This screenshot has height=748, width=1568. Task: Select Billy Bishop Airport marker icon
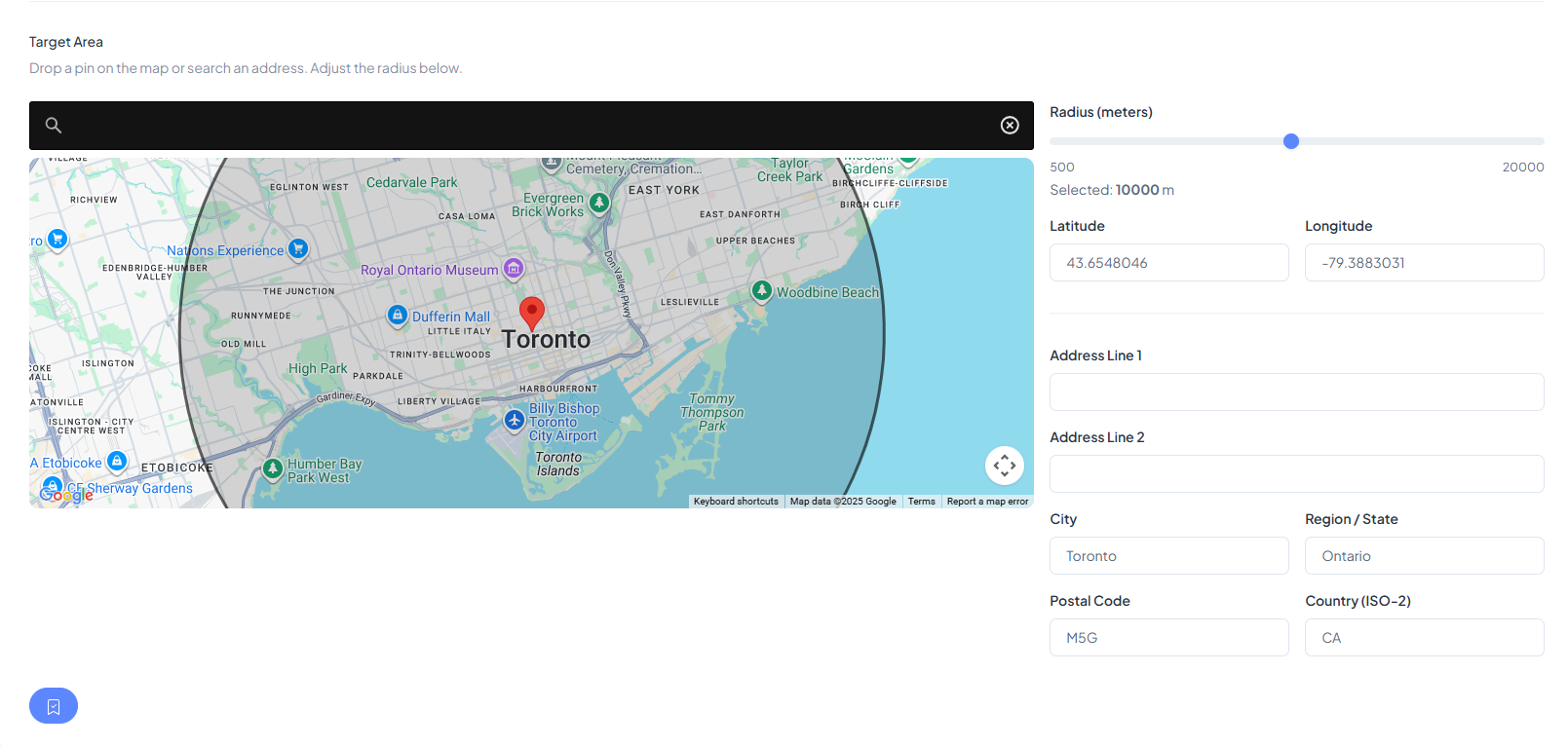pos(515,421)
